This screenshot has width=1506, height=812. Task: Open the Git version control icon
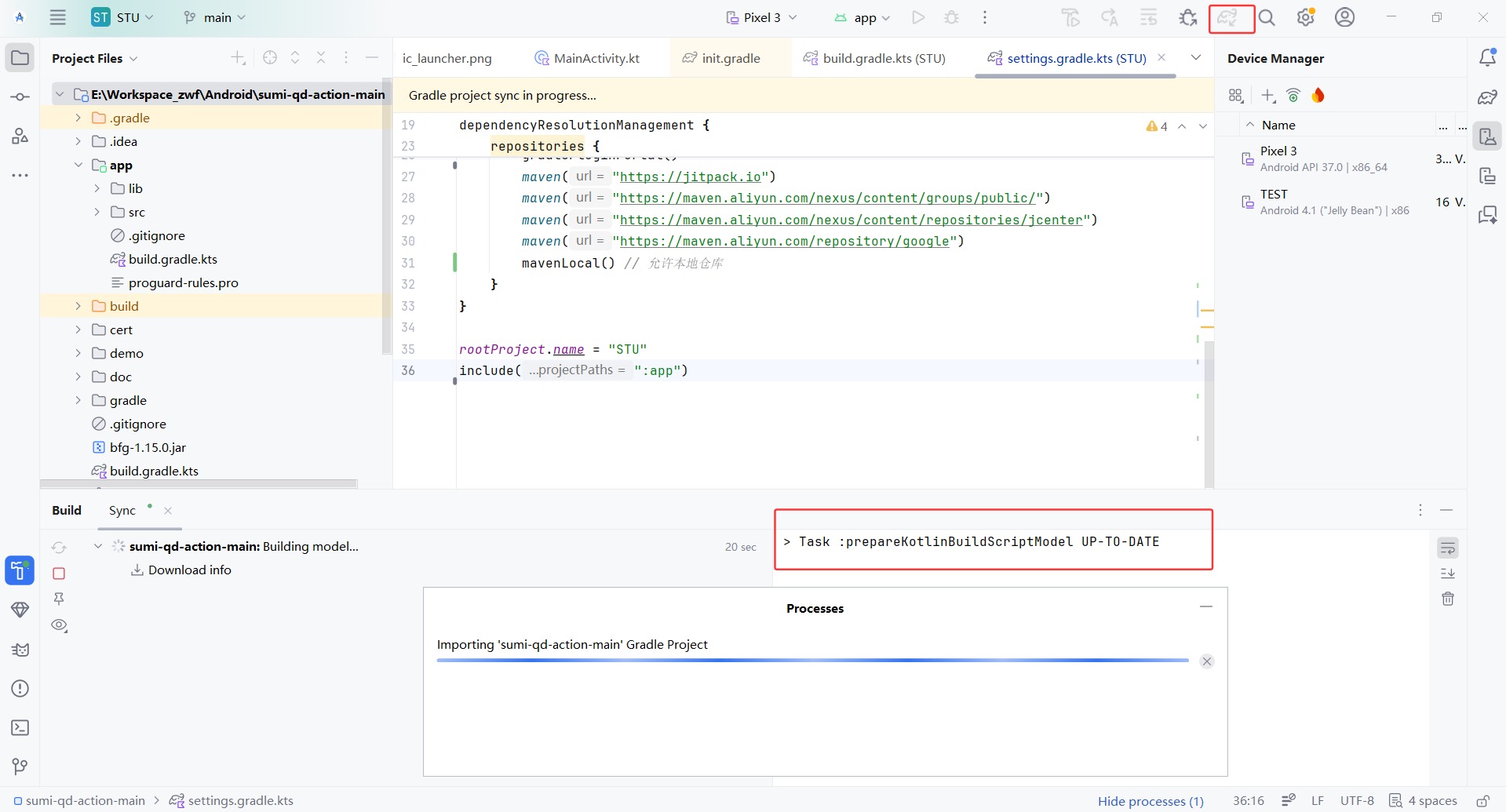(20, 766)
